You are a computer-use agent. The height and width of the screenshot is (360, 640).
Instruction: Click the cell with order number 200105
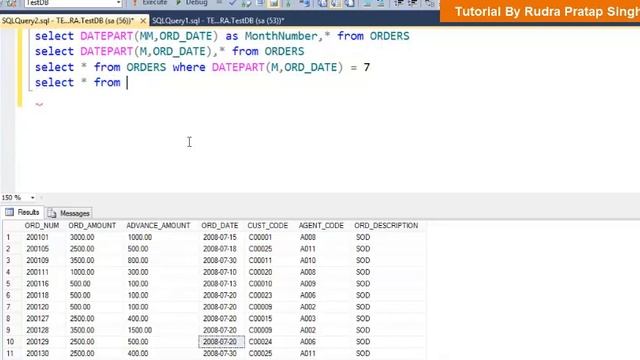(x=38, y=249)
